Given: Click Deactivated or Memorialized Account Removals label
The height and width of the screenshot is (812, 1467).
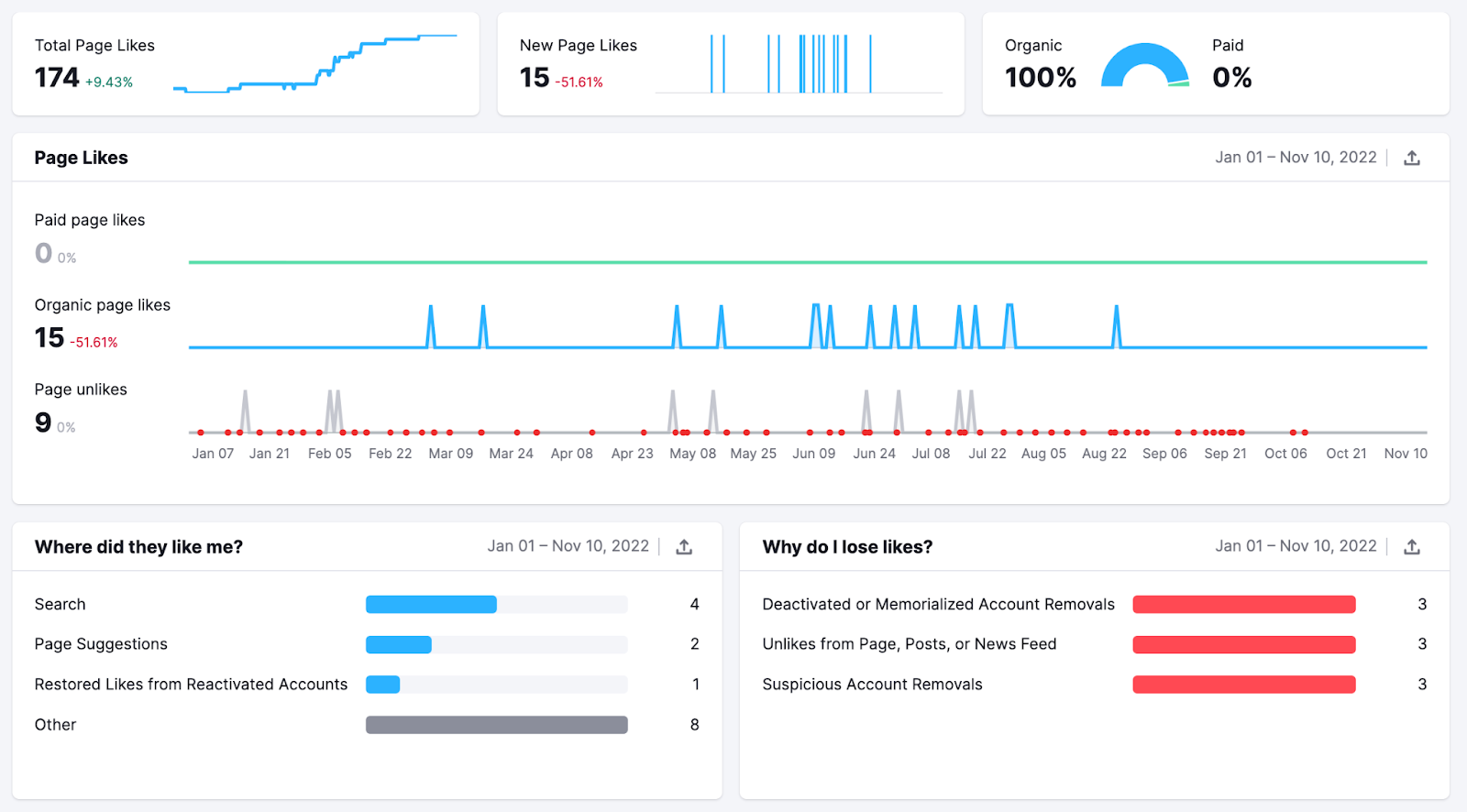Looking at the screenshot, I should pos(939,605).
